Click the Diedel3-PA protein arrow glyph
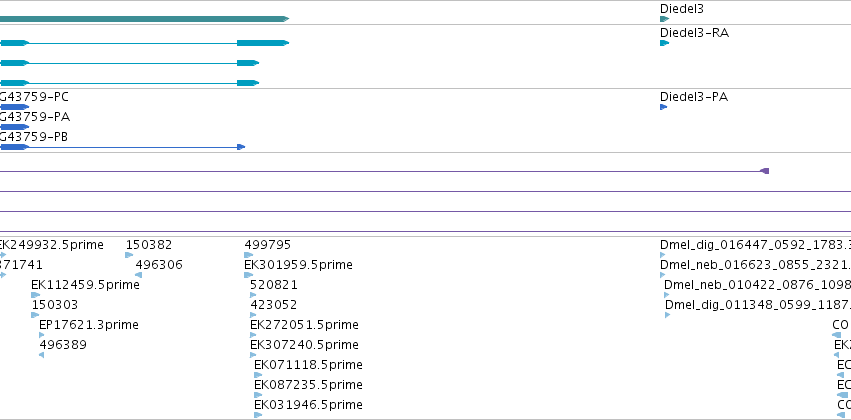 [x=663, y=107]
